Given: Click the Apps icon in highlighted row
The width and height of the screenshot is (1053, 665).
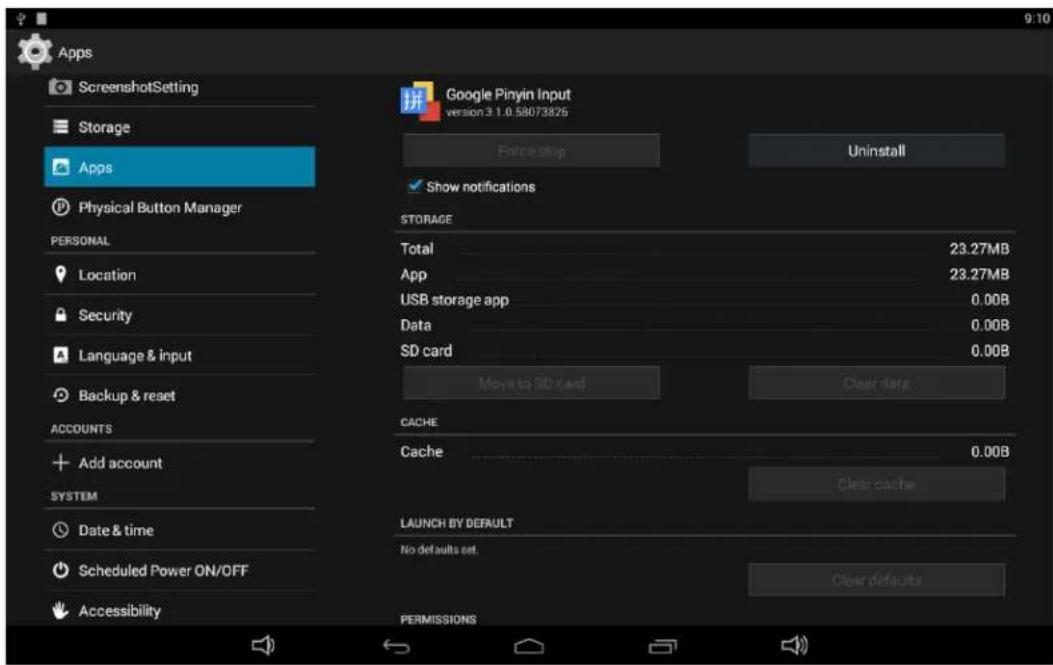Looking at the screenshot, I should [60, 167].
